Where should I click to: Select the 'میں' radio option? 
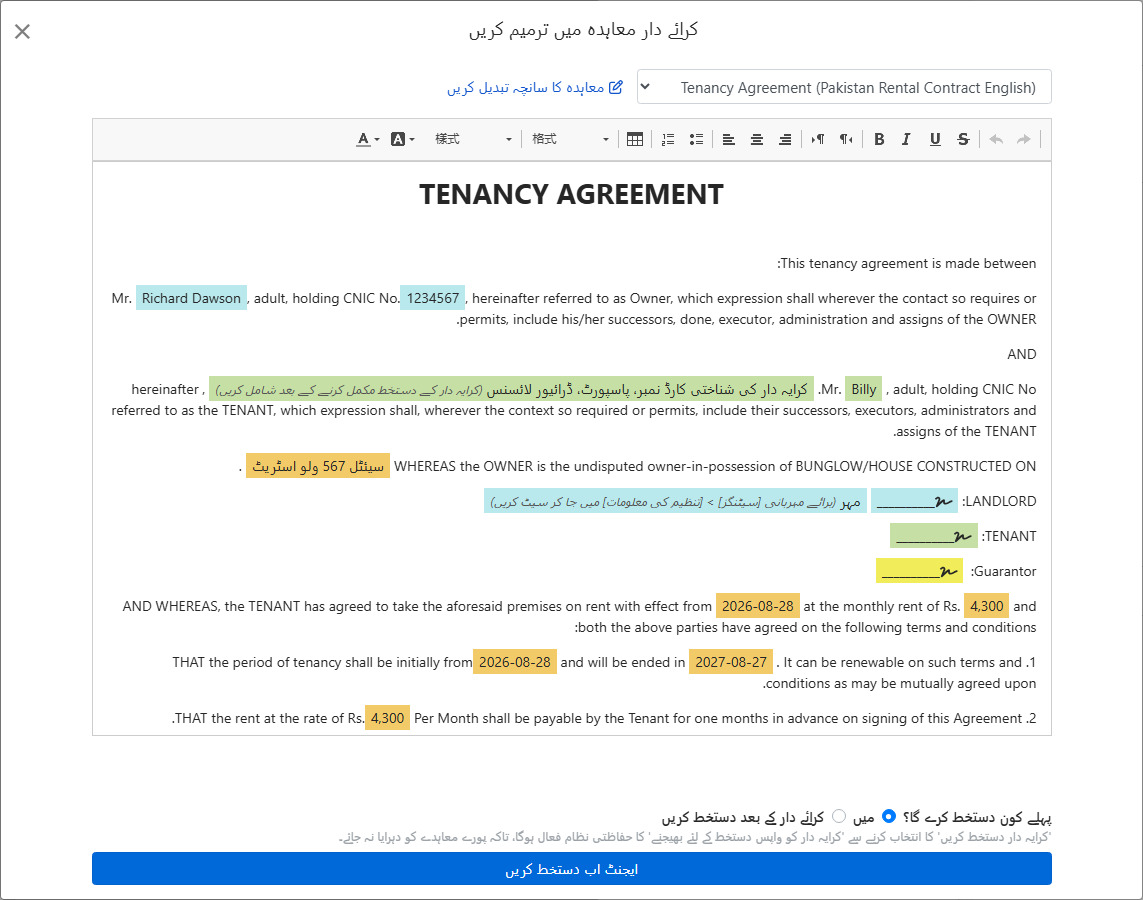[889, 816]
